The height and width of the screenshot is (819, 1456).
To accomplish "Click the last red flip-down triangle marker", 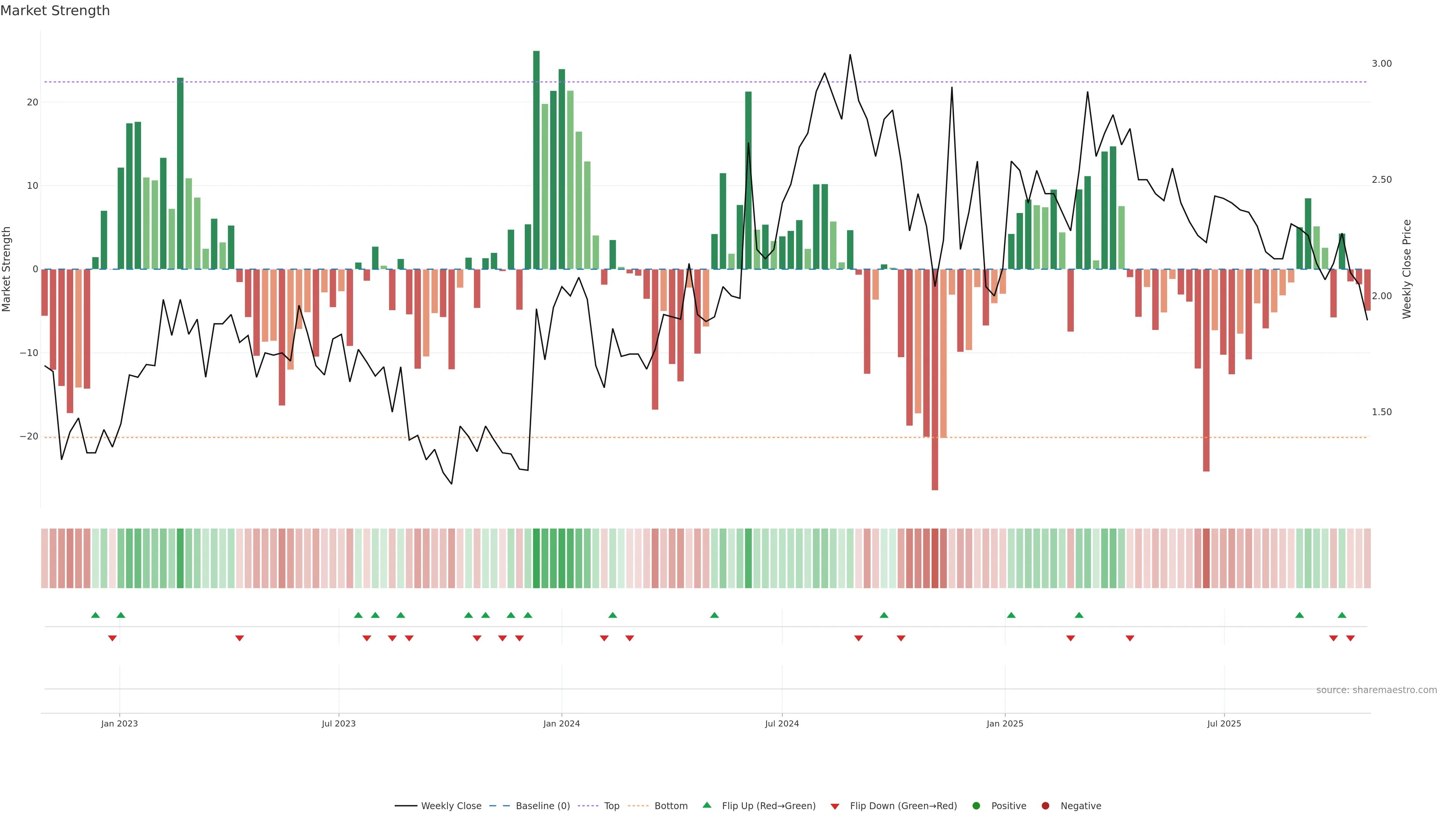I will point(1350,638).
